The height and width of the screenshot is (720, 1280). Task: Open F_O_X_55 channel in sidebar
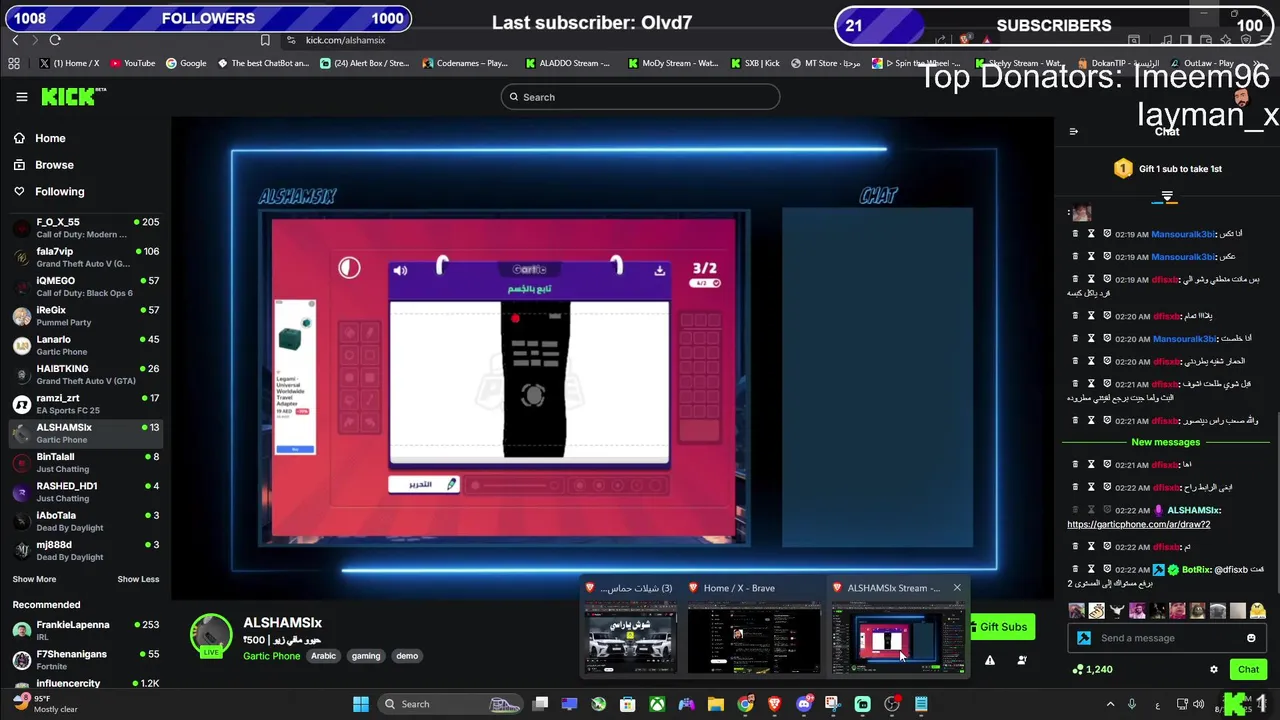tap(85, 228)
